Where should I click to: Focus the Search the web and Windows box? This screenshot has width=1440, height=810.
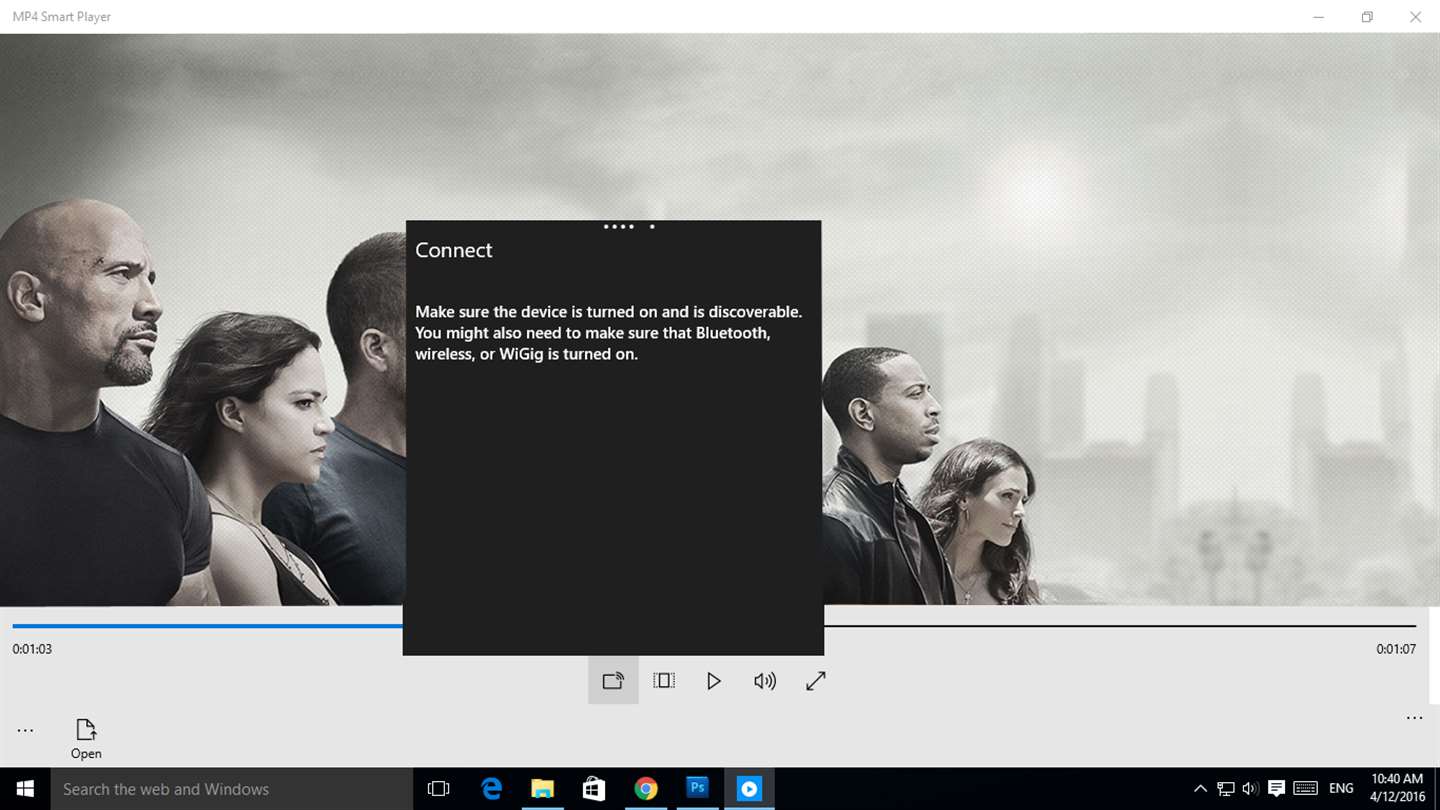tap(231, 789)
